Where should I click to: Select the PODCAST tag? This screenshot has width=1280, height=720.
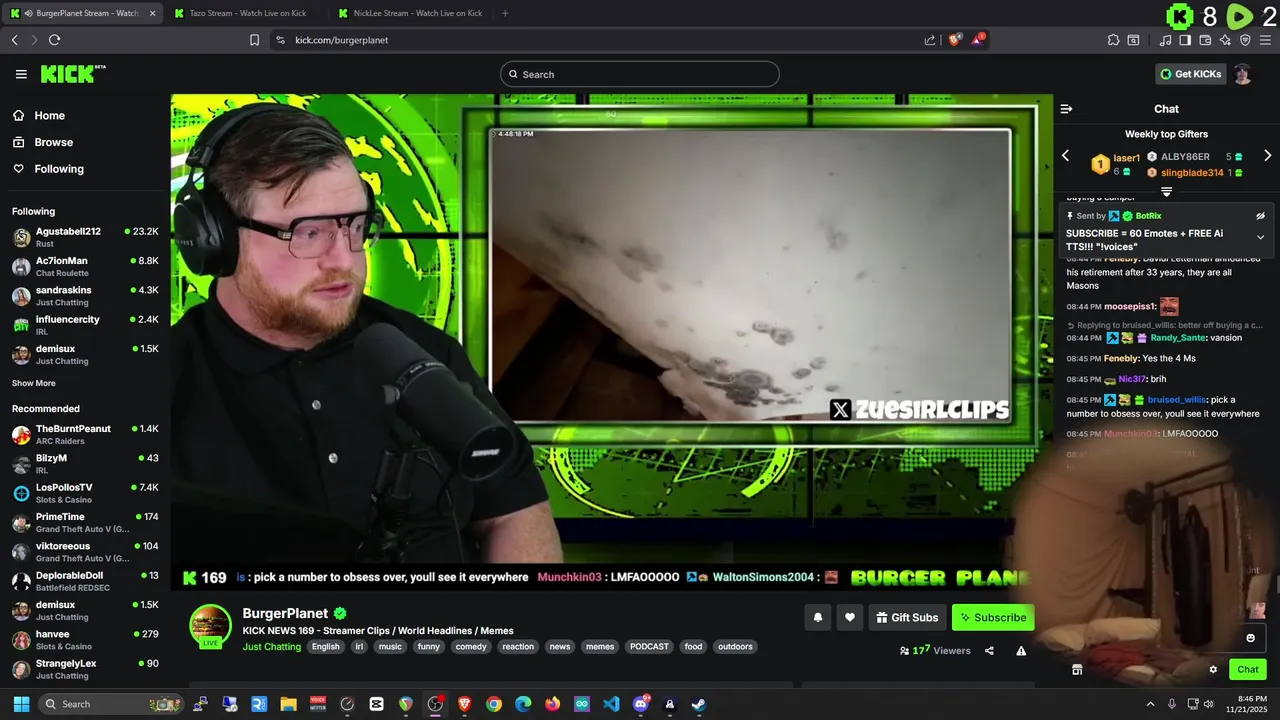[649, 647]
